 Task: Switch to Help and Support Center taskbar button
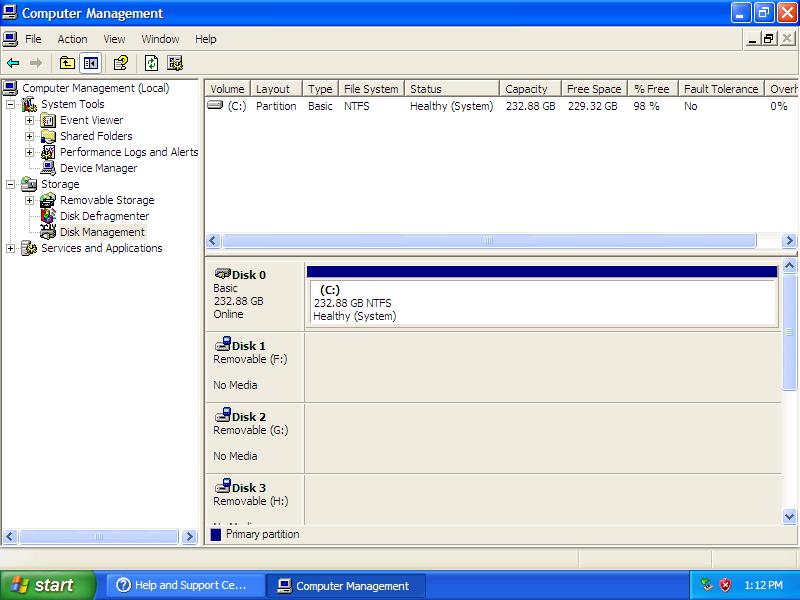(186, 585)
